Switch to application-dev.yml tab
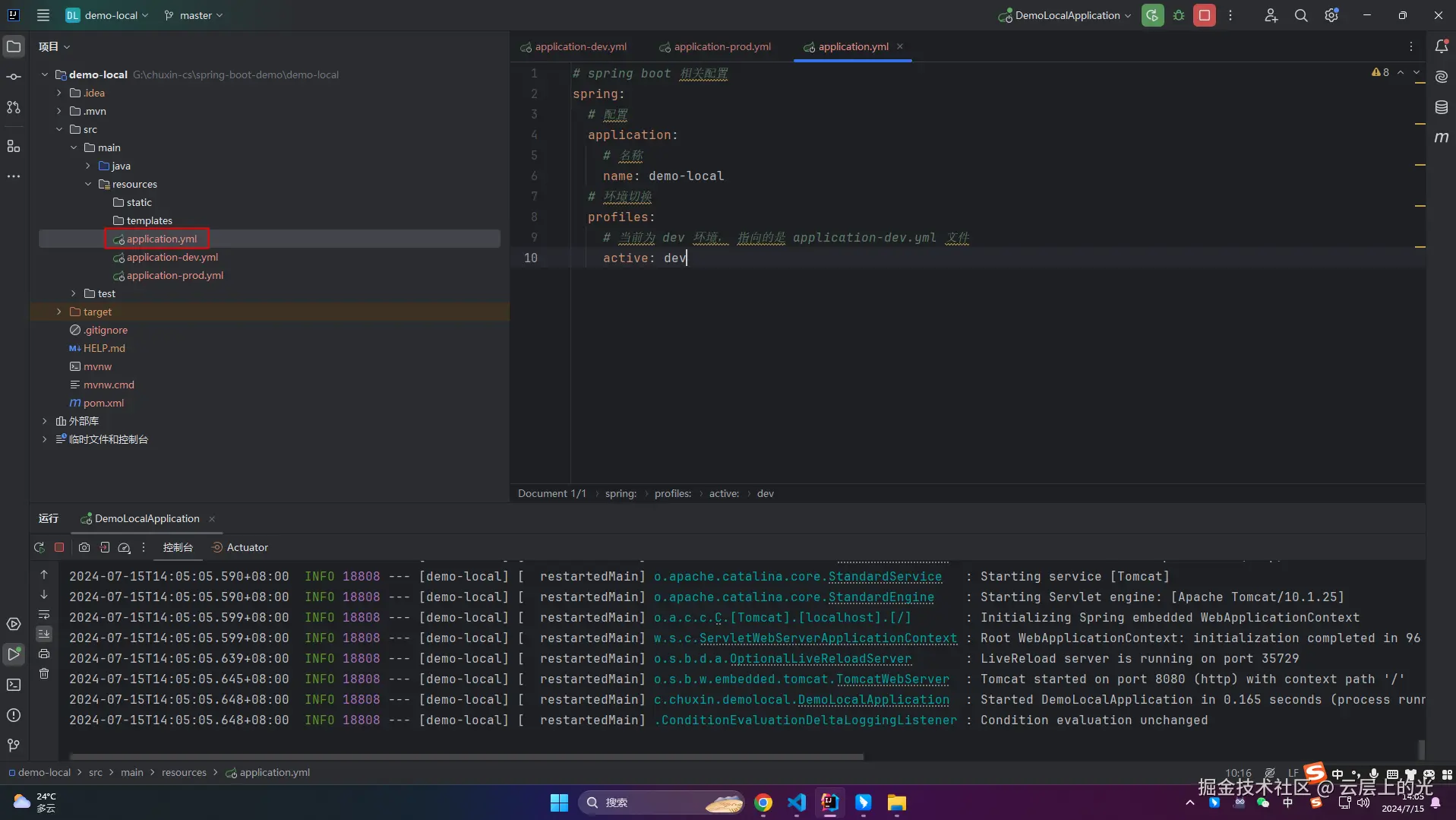1456x820 pixels. (580, 46)
